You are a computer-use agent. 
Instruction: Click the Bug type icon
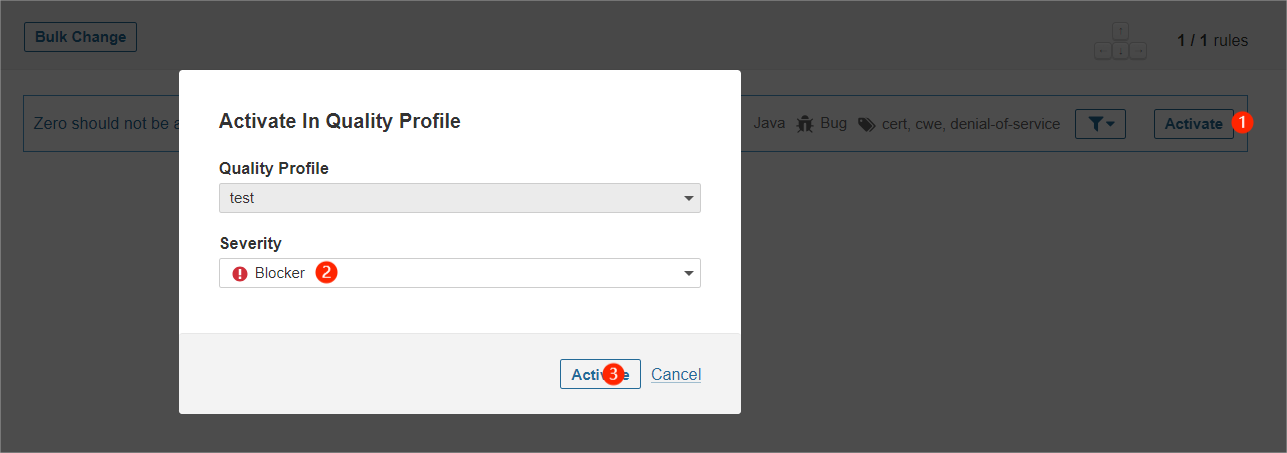(x=804, y=124)
